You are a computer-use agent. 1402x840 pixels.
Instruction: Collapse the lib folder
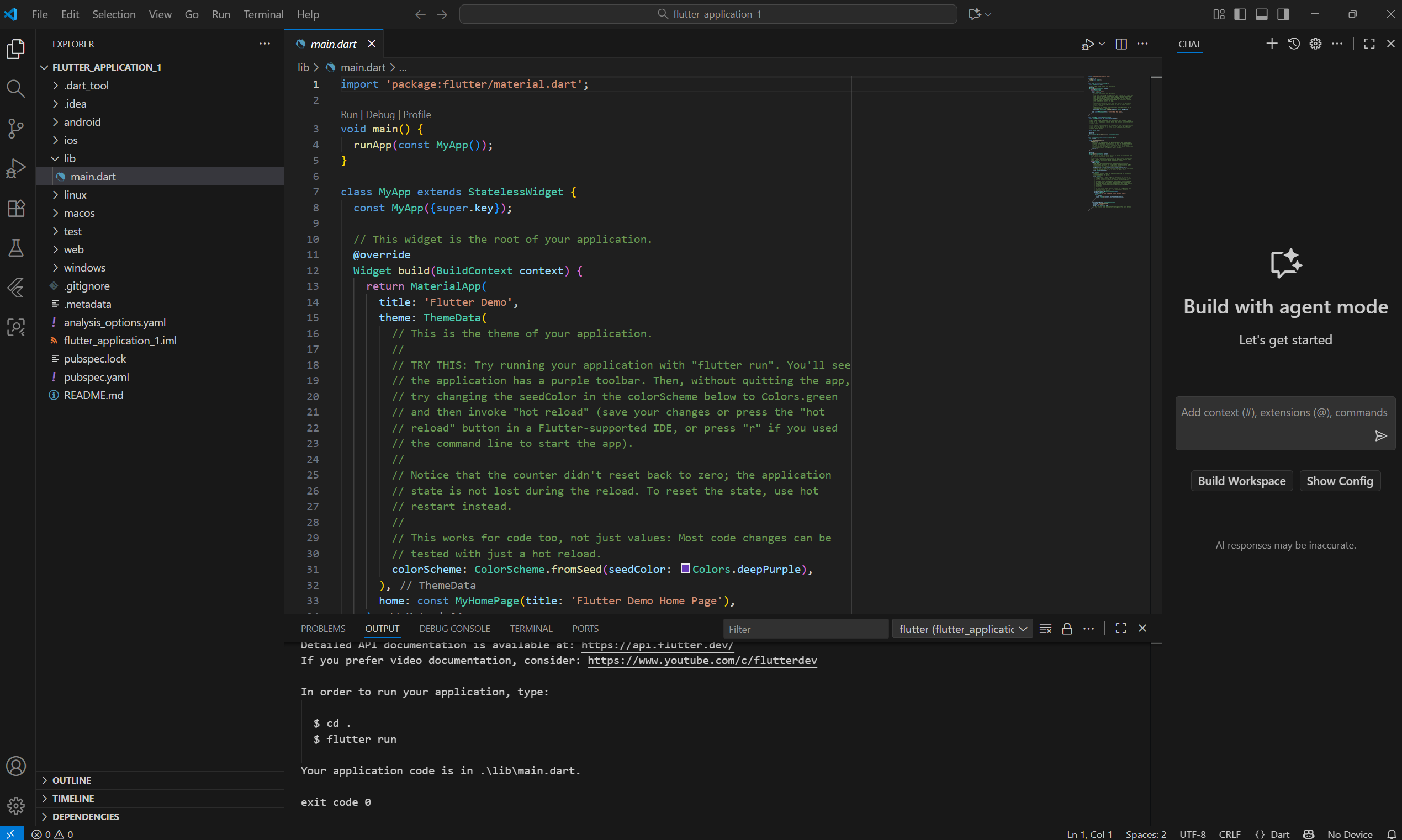point(69,158)
